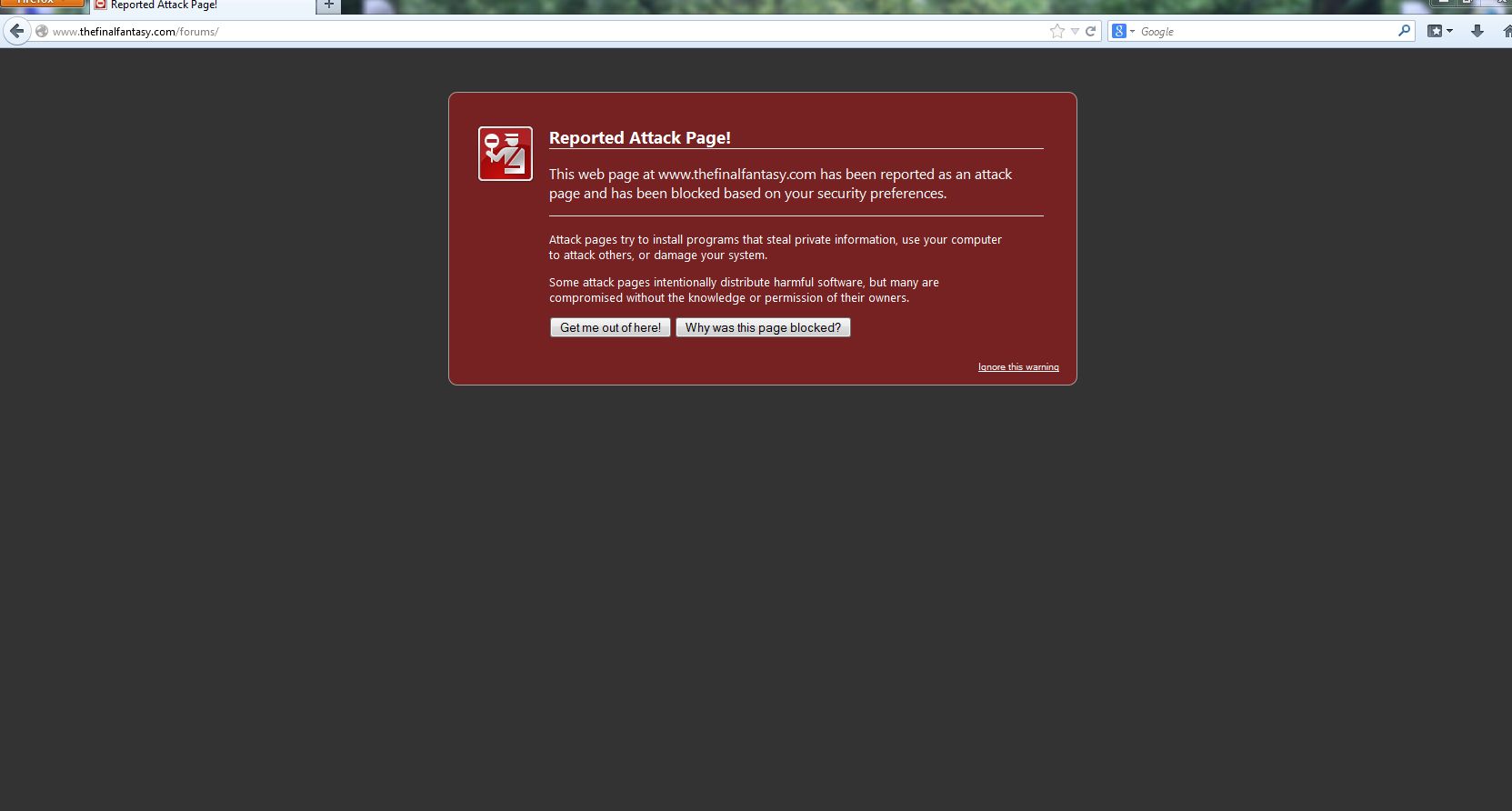
Task: Open the Bookmarks menu star button
Action: [1439, 31]
